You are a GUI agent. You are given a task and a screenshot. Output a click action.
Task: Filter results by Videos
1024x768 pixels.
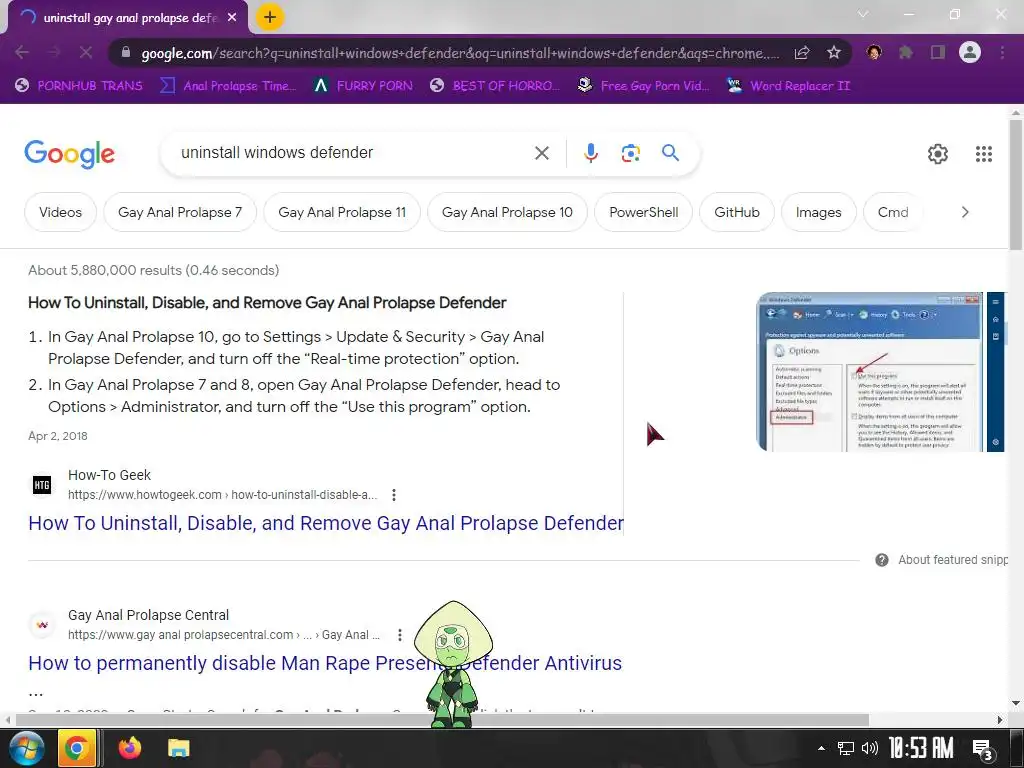tap(60, 212)
